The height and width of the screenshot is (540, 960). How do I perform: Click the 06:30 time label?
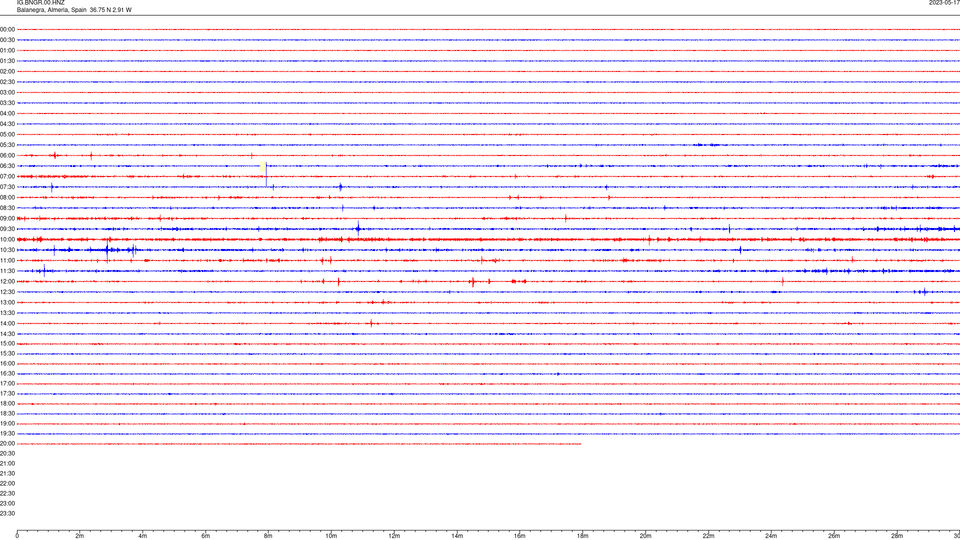7,166
